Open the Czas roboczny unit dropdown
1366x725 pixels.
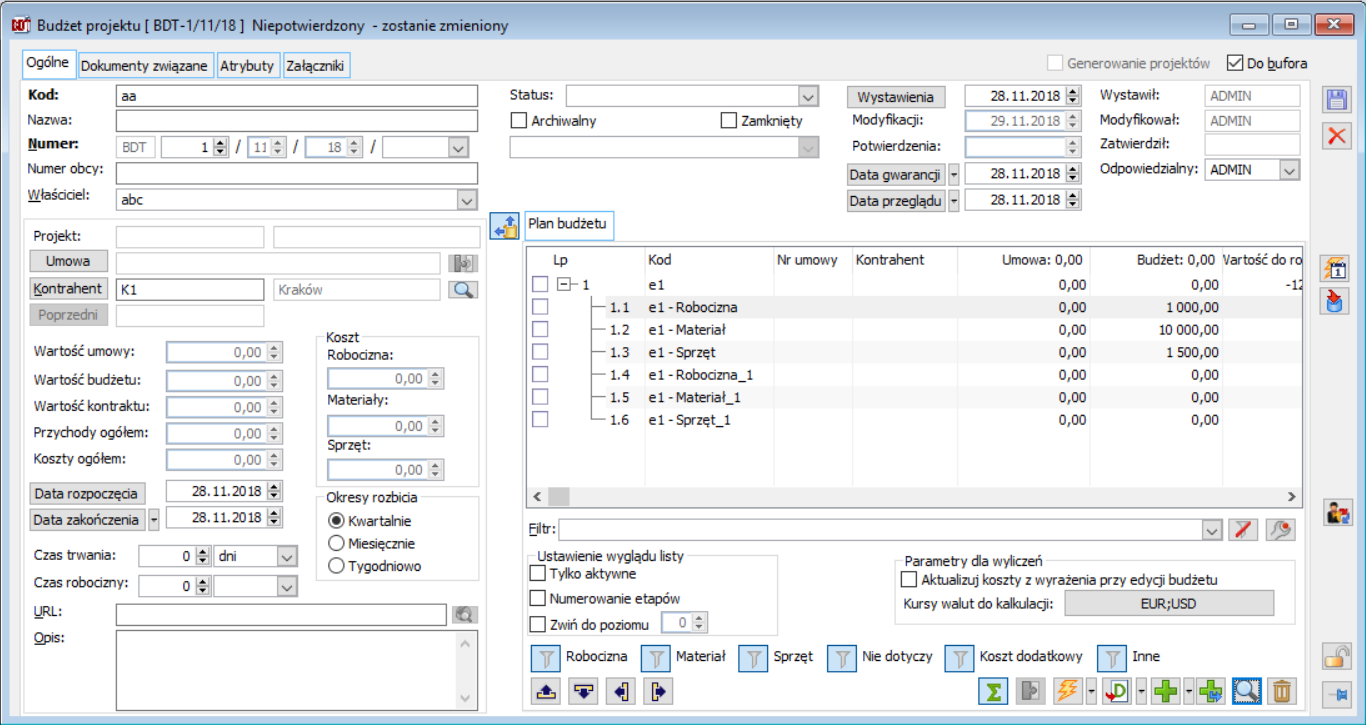(287, 587)
